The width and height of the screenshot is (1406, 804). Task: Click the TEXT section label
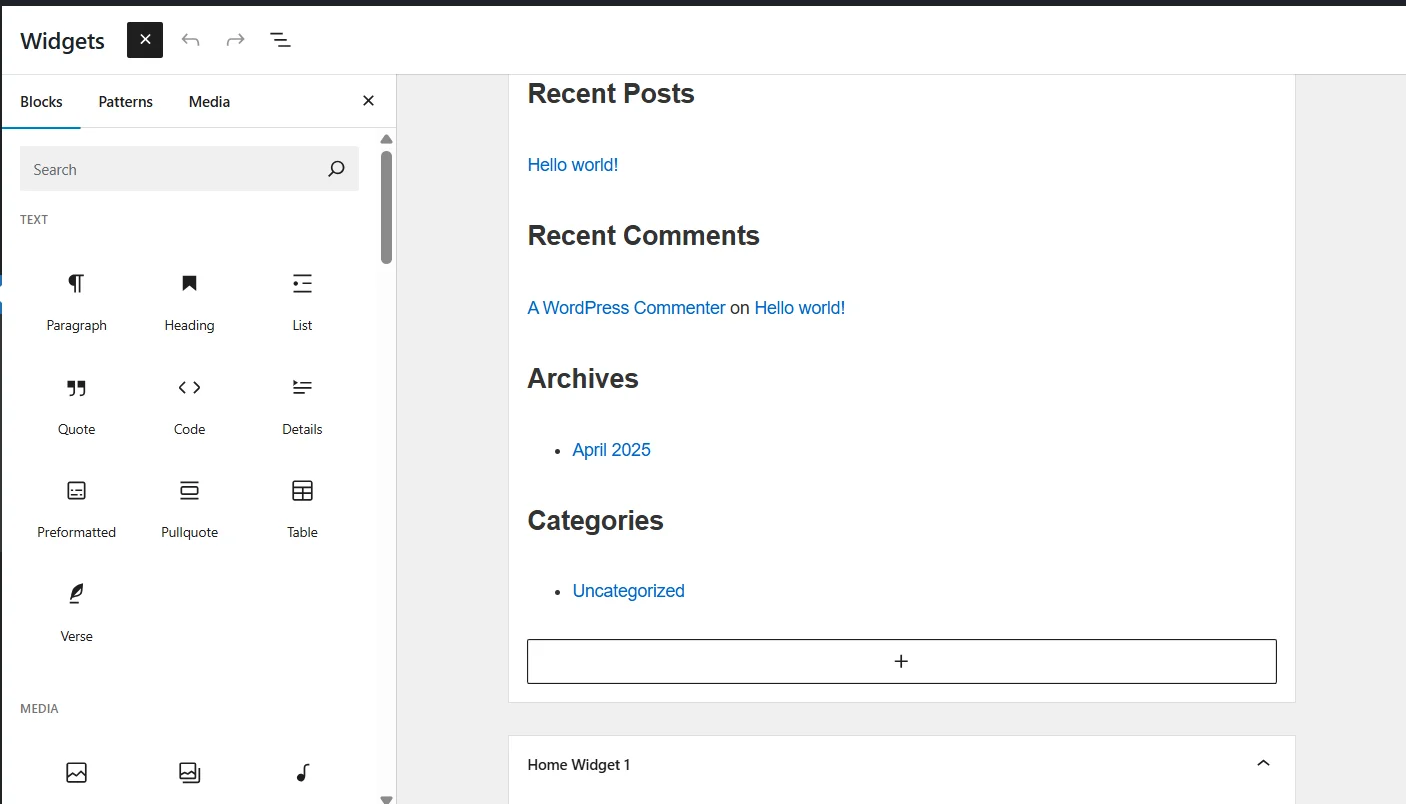(x=34, y=219)
